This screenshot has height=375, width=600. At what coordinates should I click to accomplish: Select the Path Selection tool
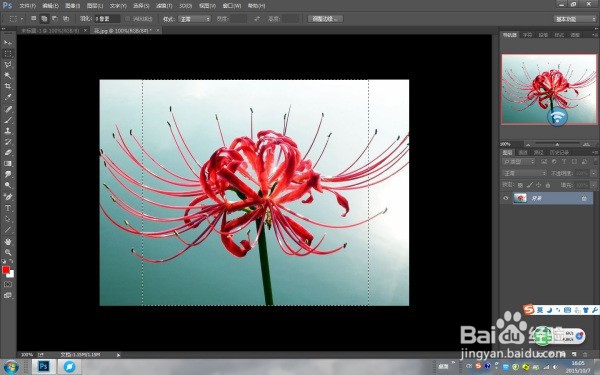coord(8,219)
